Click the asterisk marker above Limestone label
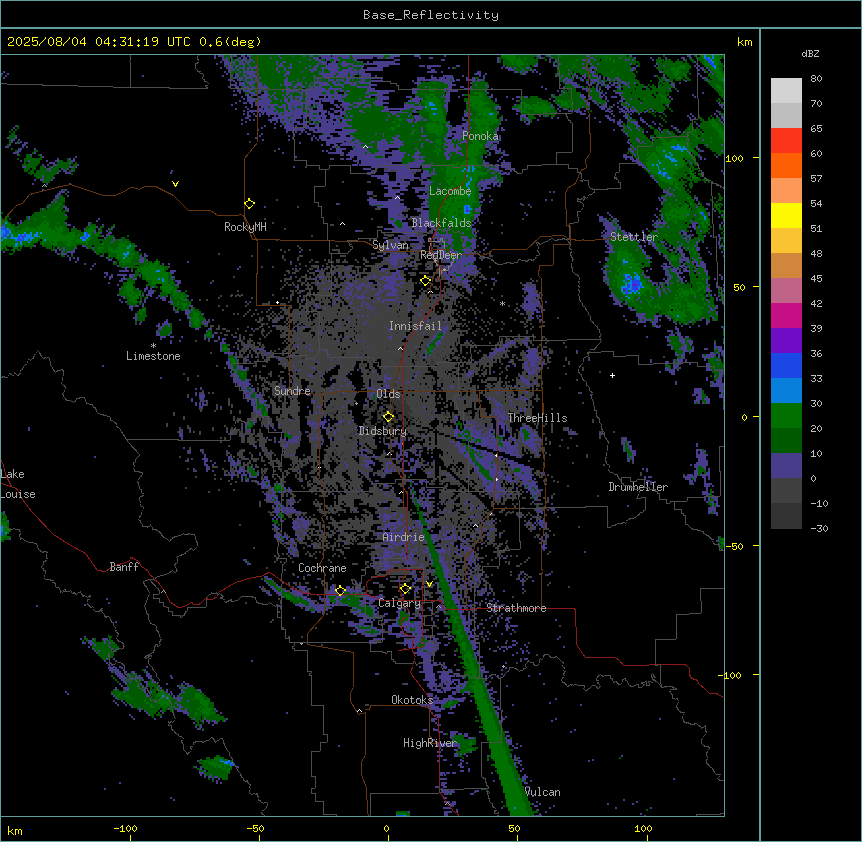Image resolution: width=862 pixels, height=842 pixels. [x=153, y=345]
